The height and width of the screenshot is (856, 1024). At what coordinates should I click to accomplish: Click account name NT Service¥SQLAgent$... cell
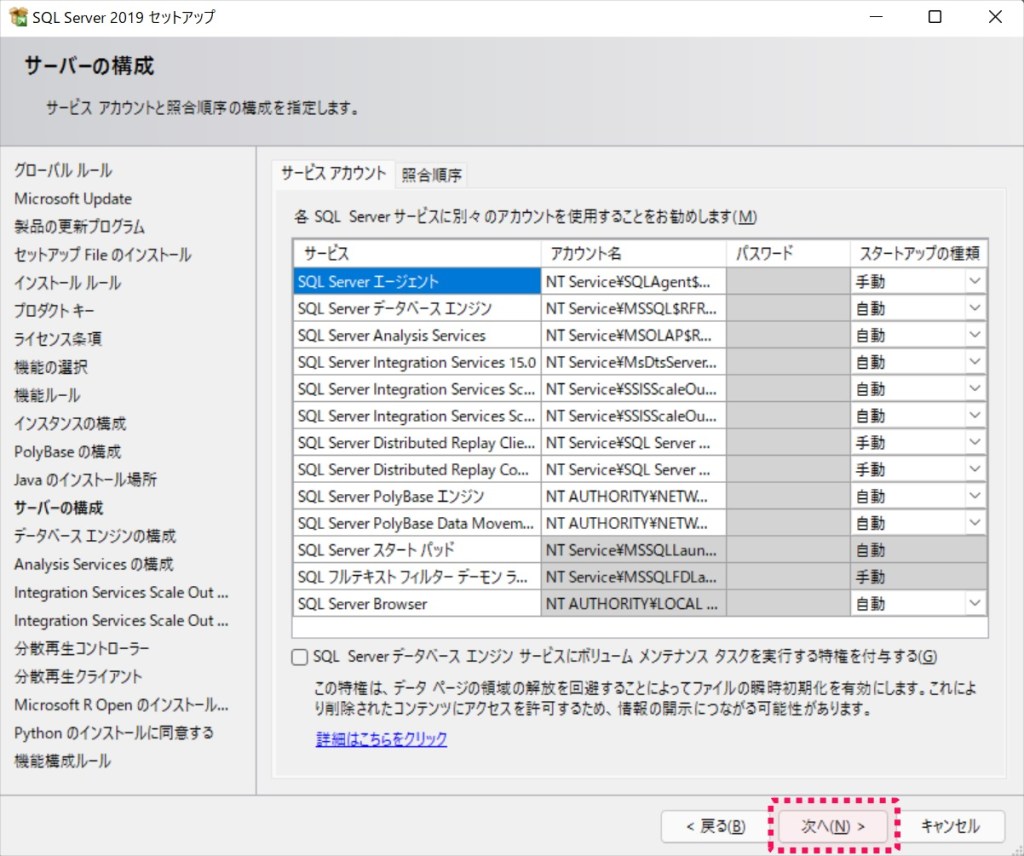633,281
